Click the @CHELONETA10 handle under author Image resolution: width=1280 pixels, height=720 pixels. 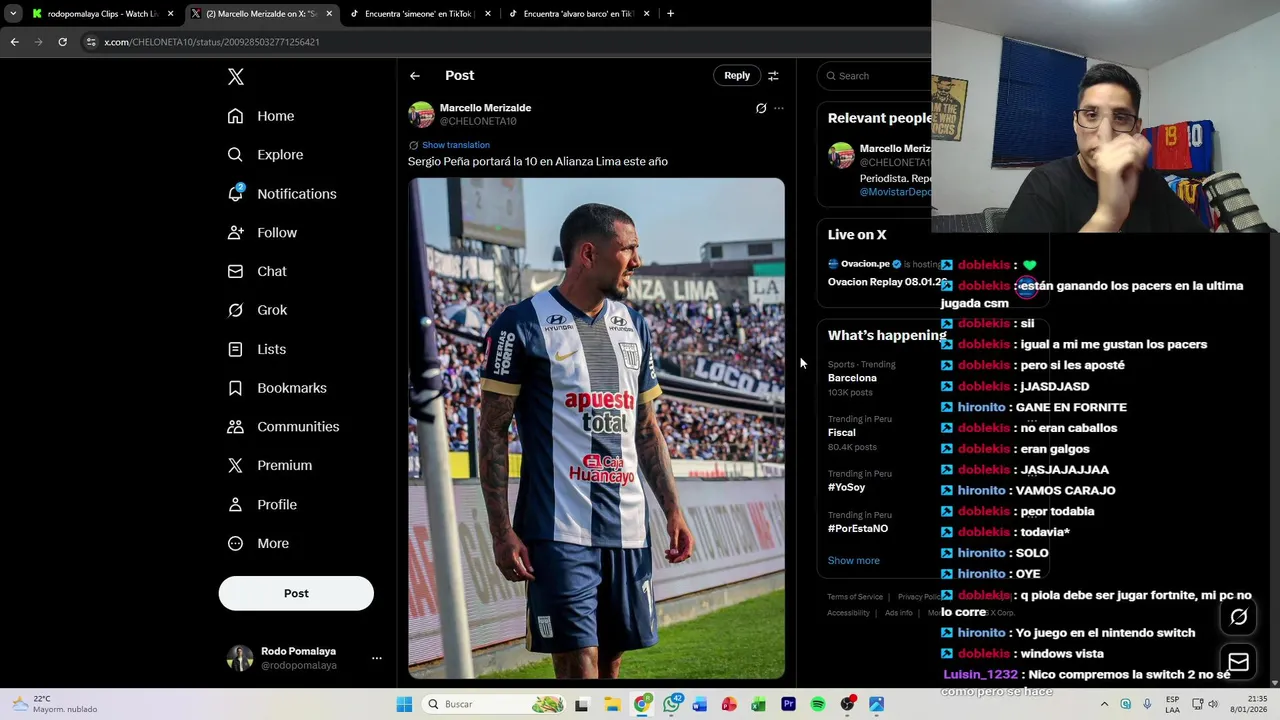(x=478, y=122)
